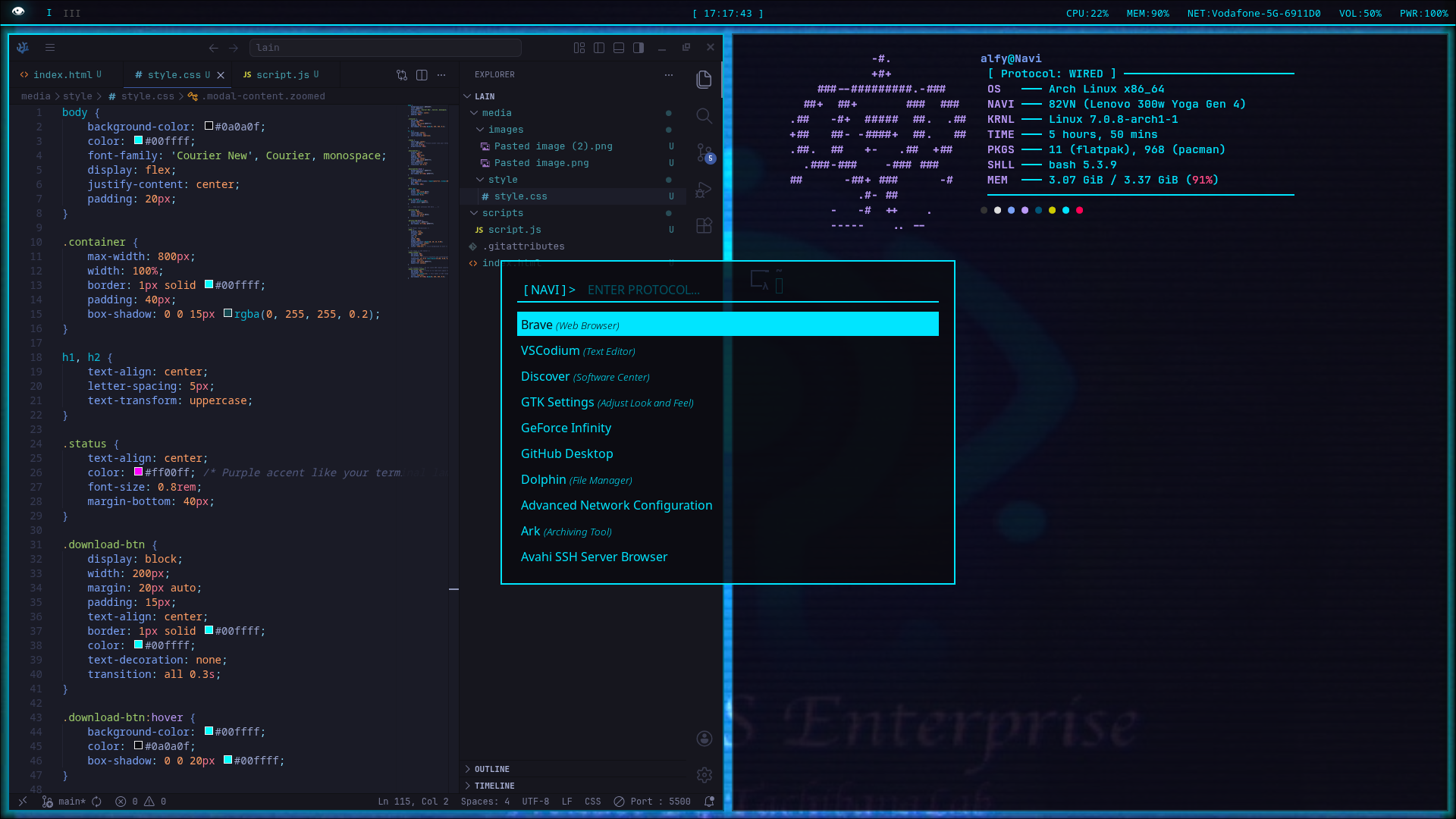Launch Dolphin file manager from the launcher

[x=728, y=479]
